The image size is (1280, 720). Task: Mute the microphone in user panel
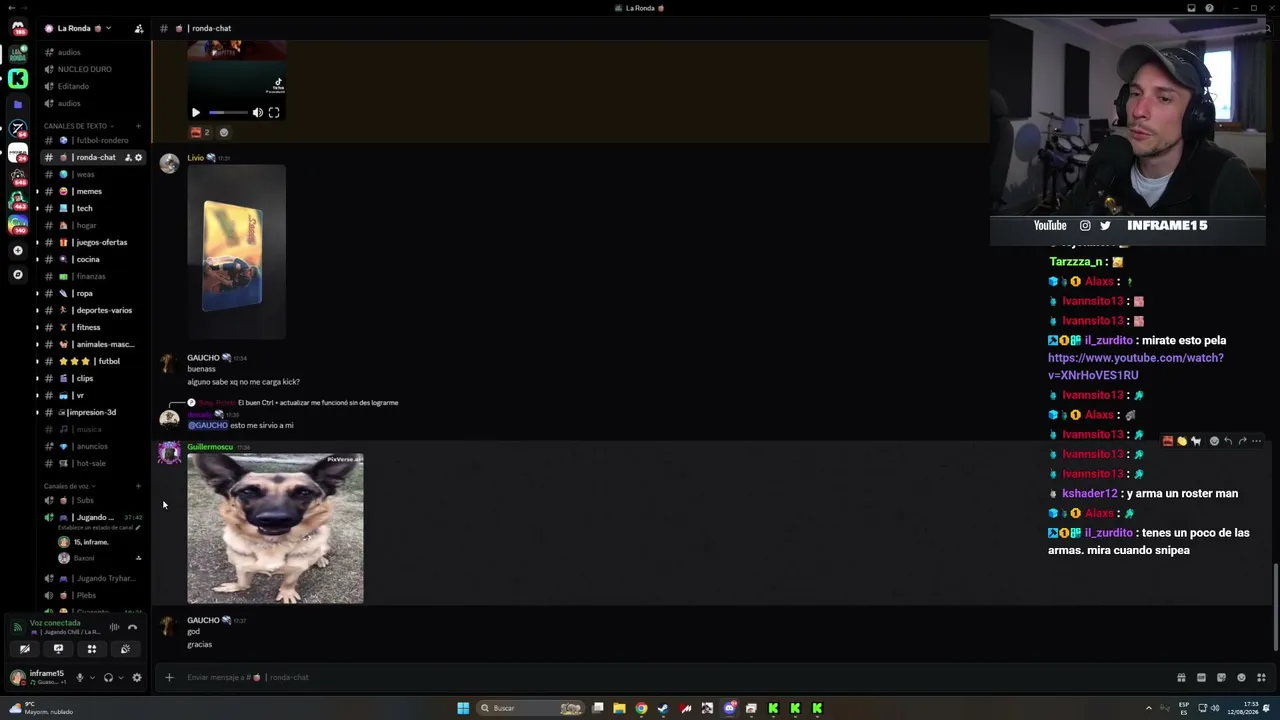80,677
